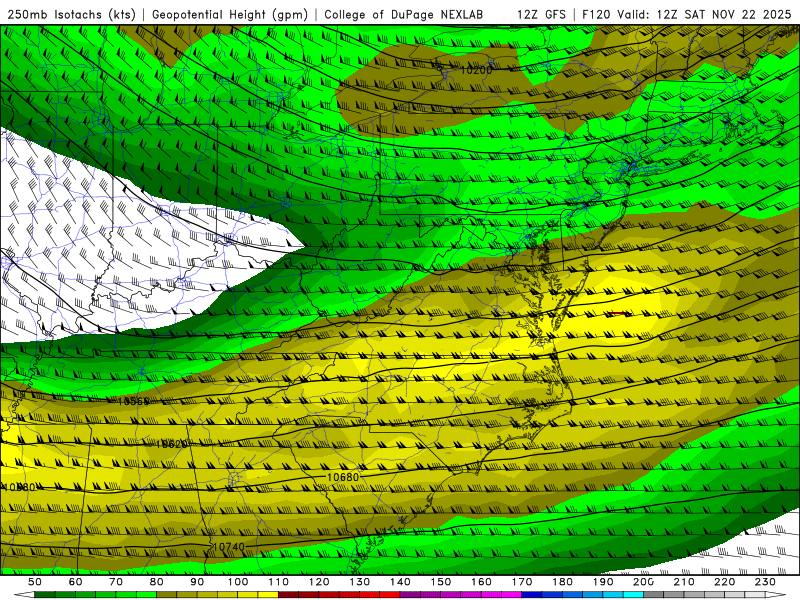The image size is (800, 600).
Task: Click the "Geopotential Height (gpm)" header text
Action: tap(230, 15)
